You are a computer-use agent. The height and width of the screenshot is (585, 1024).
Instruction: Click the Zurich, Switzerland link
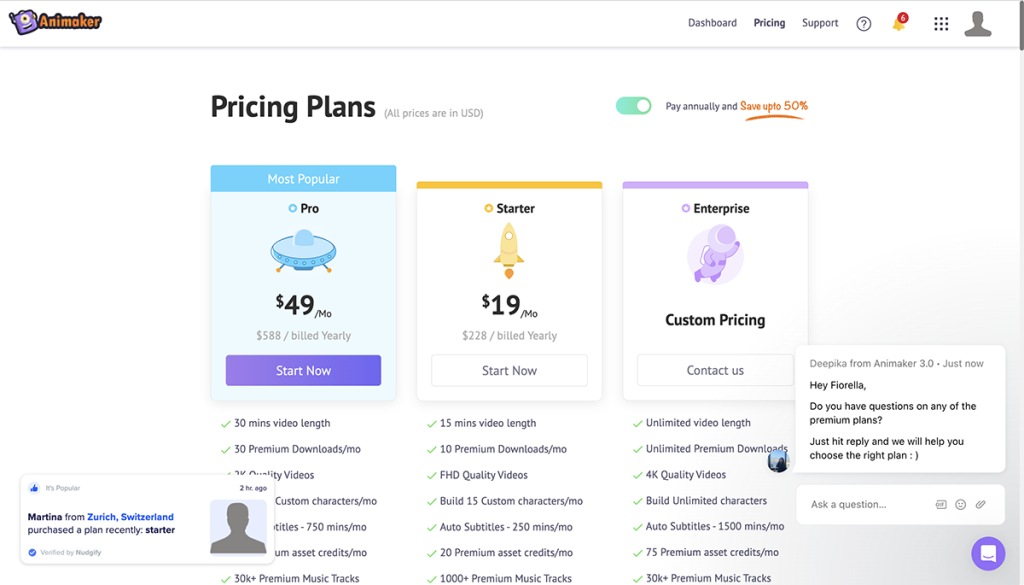click(130, 517)
